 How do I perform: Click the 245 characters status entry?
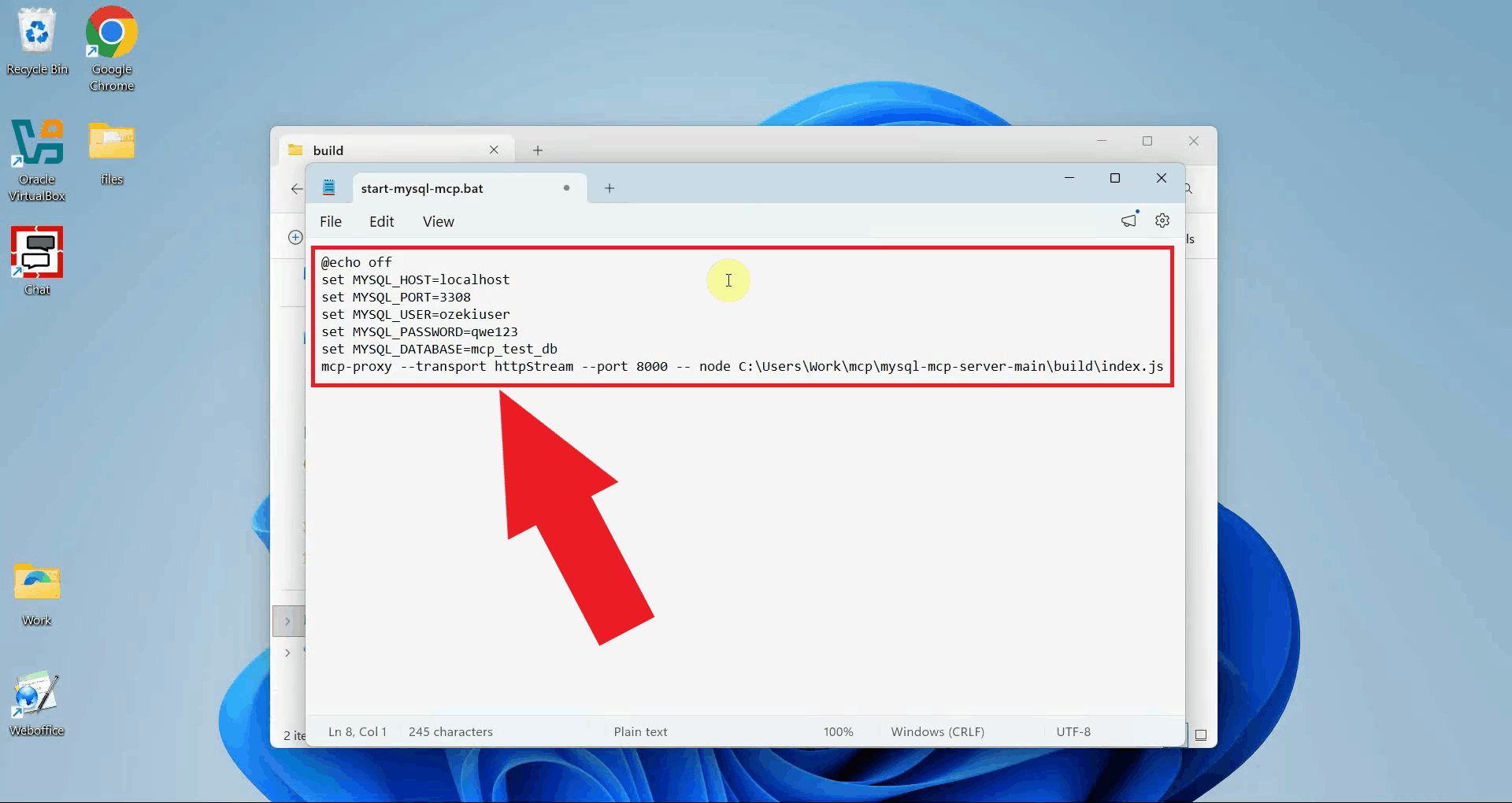[450, 732]
